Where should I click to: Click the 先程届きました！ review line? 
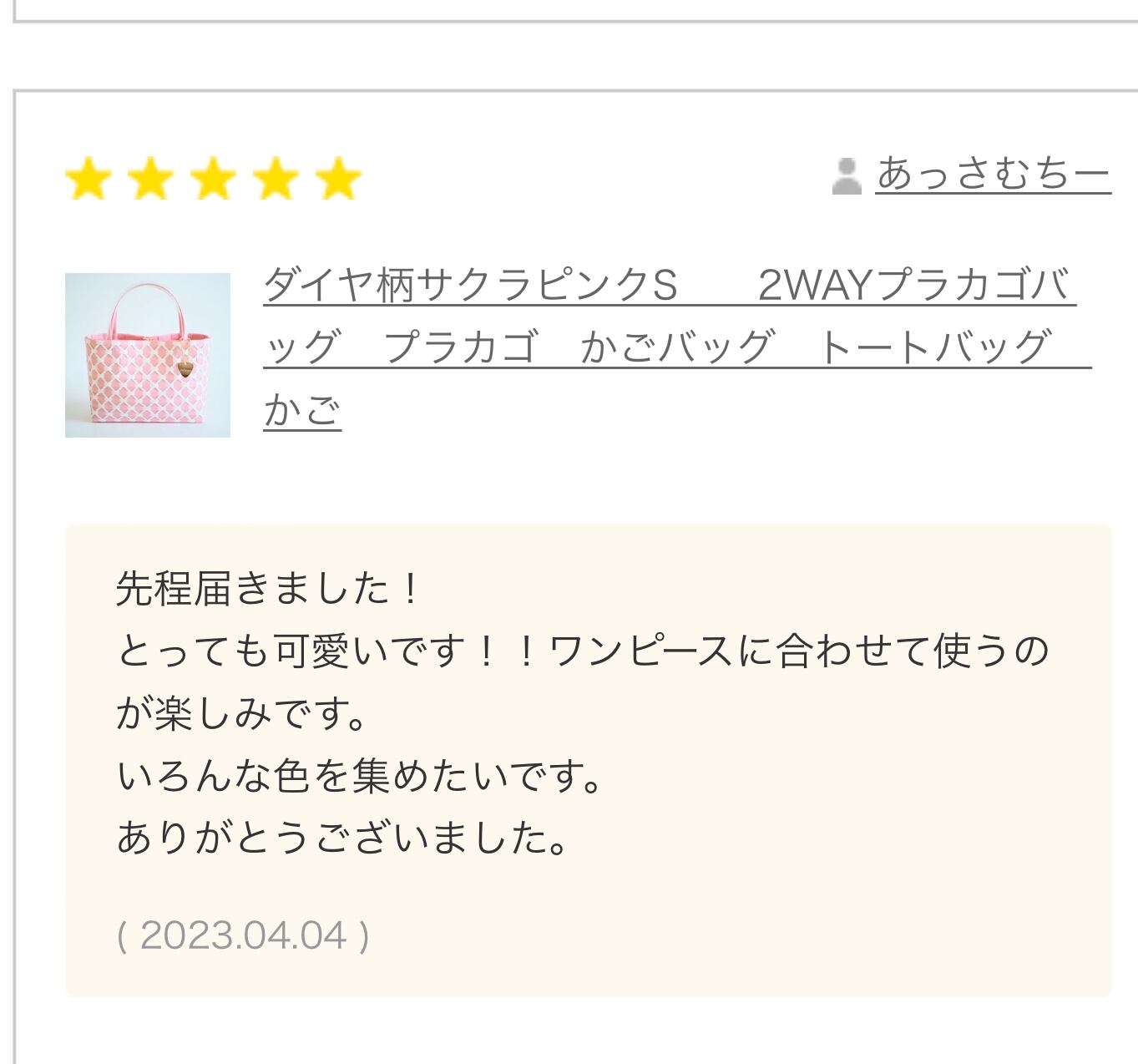click(x=269, y=589)
